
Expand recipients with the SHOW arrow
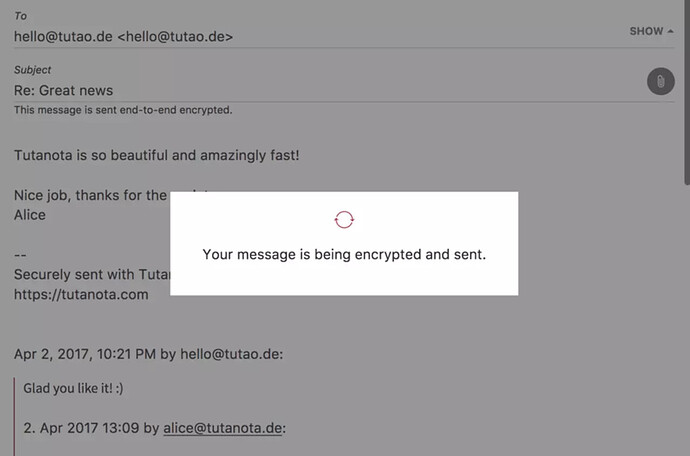click(670, 31)
